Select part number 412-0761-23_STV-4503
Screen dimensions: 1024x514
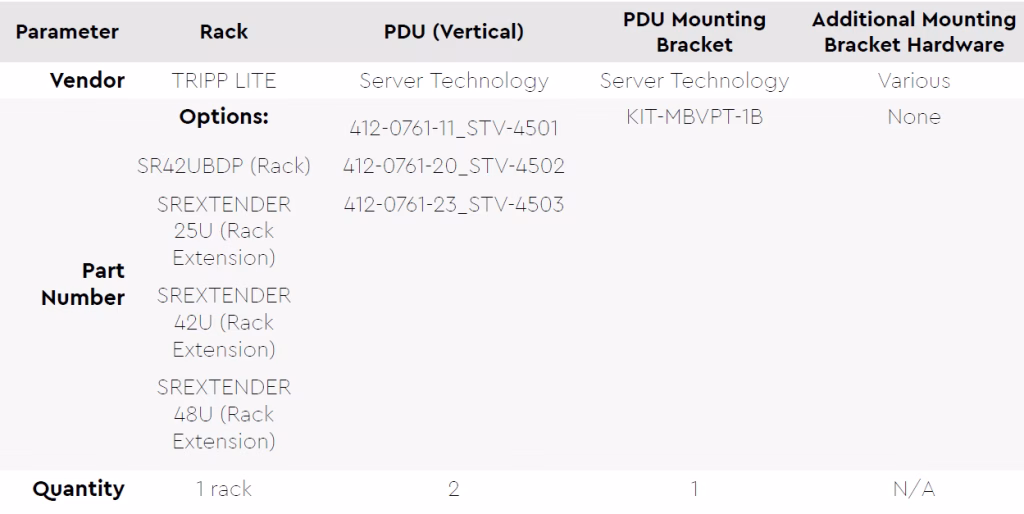(454, 204)
